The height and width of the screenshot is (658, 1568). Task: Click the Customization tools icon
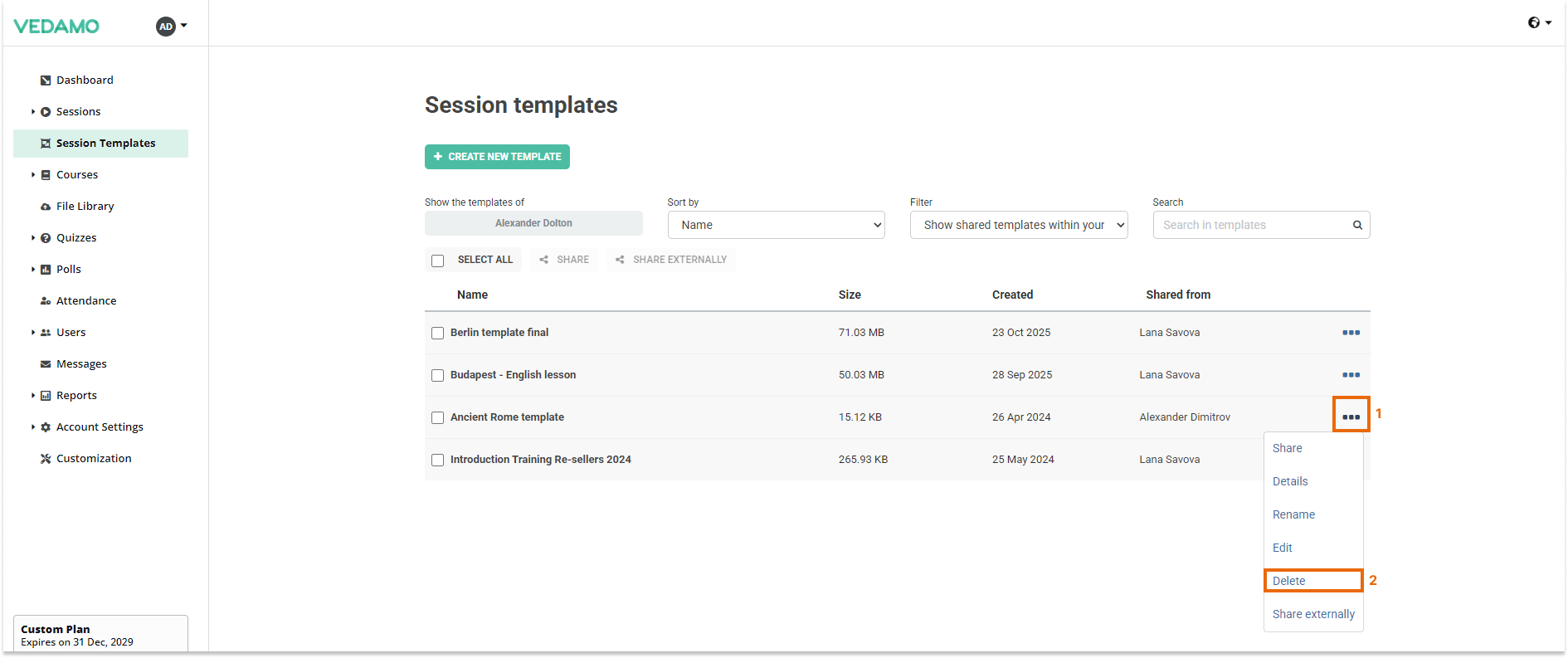tap(46, 459)
